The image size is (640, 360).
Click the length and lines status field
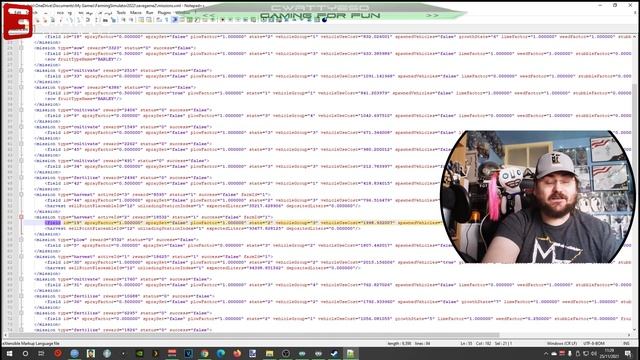(409, 344)
